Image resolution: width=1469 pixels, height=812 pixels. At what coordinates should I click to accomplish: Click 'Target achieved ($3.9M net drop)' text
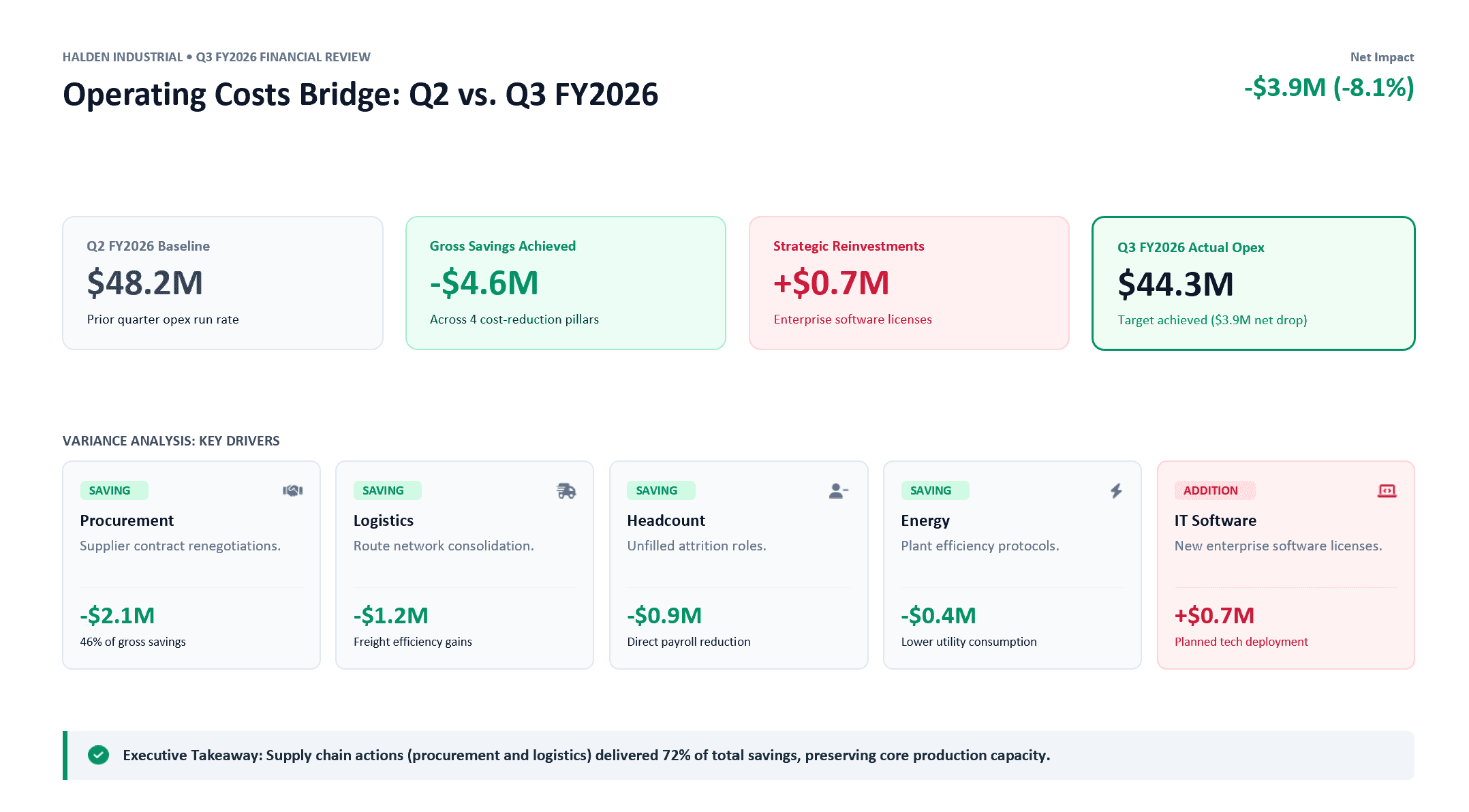pyautogui.click(x=1213, y=320)
